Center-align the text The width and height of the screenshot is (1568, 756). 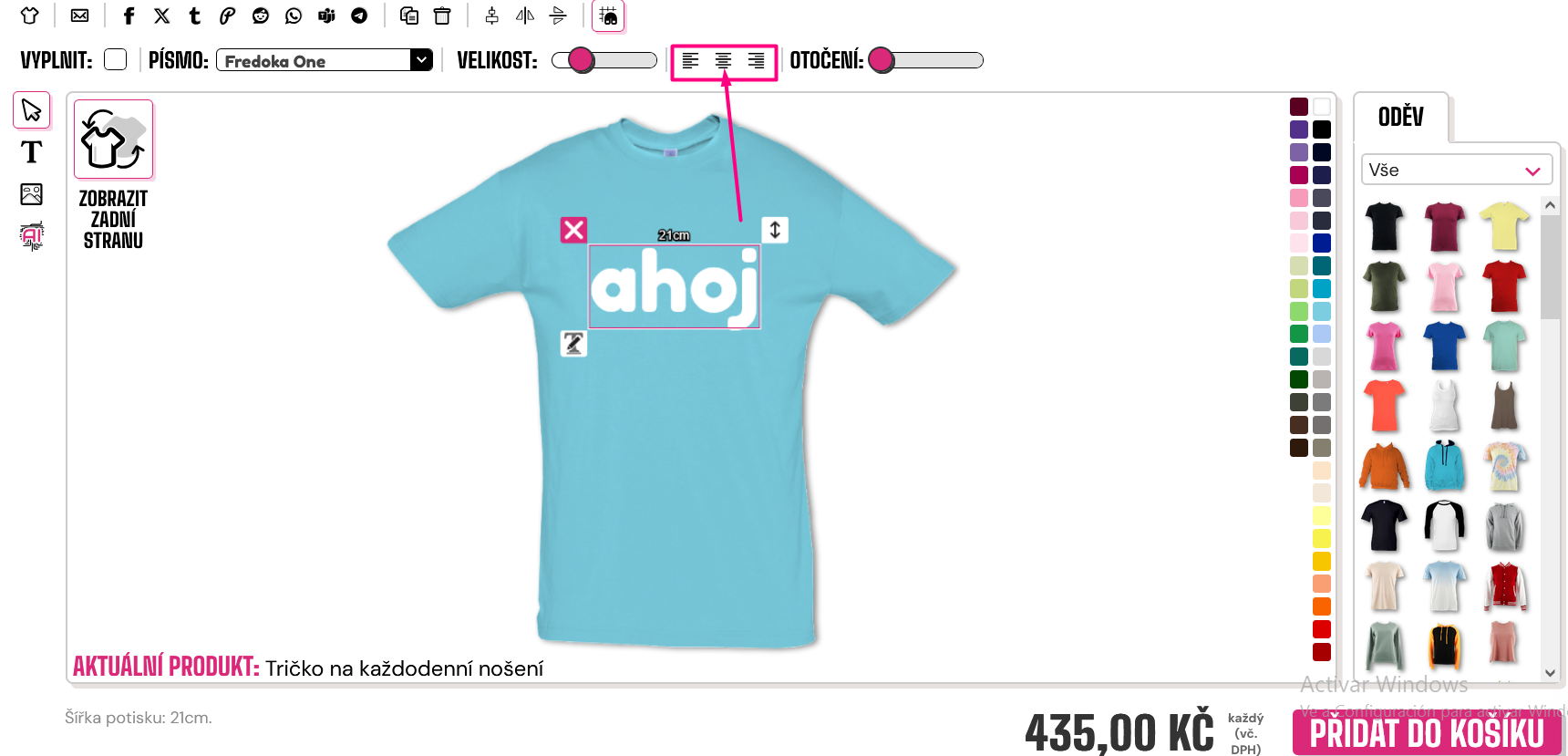pos(724,61)
